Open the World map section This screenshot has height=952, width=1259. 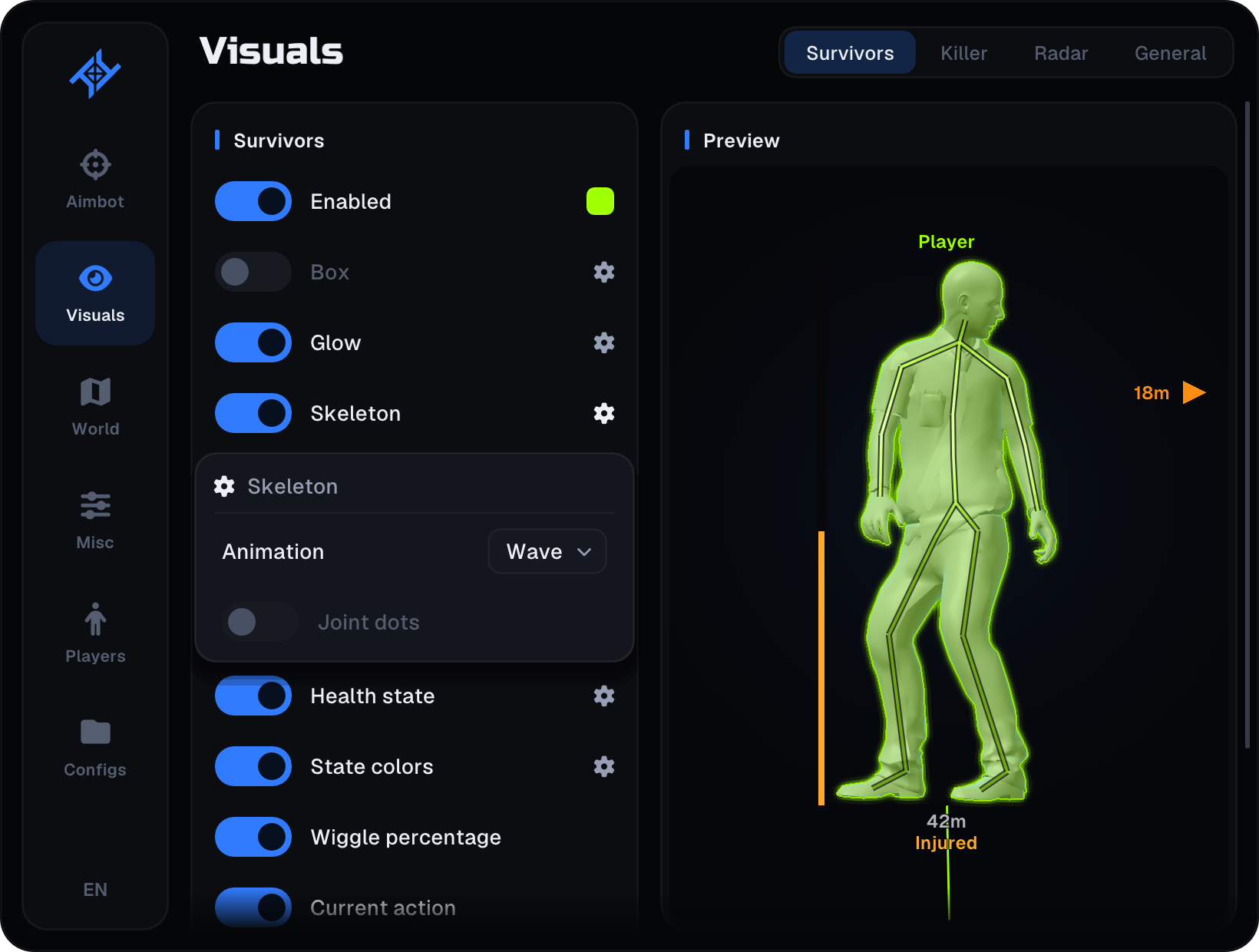pyautogui.click(x=95, y=407)
